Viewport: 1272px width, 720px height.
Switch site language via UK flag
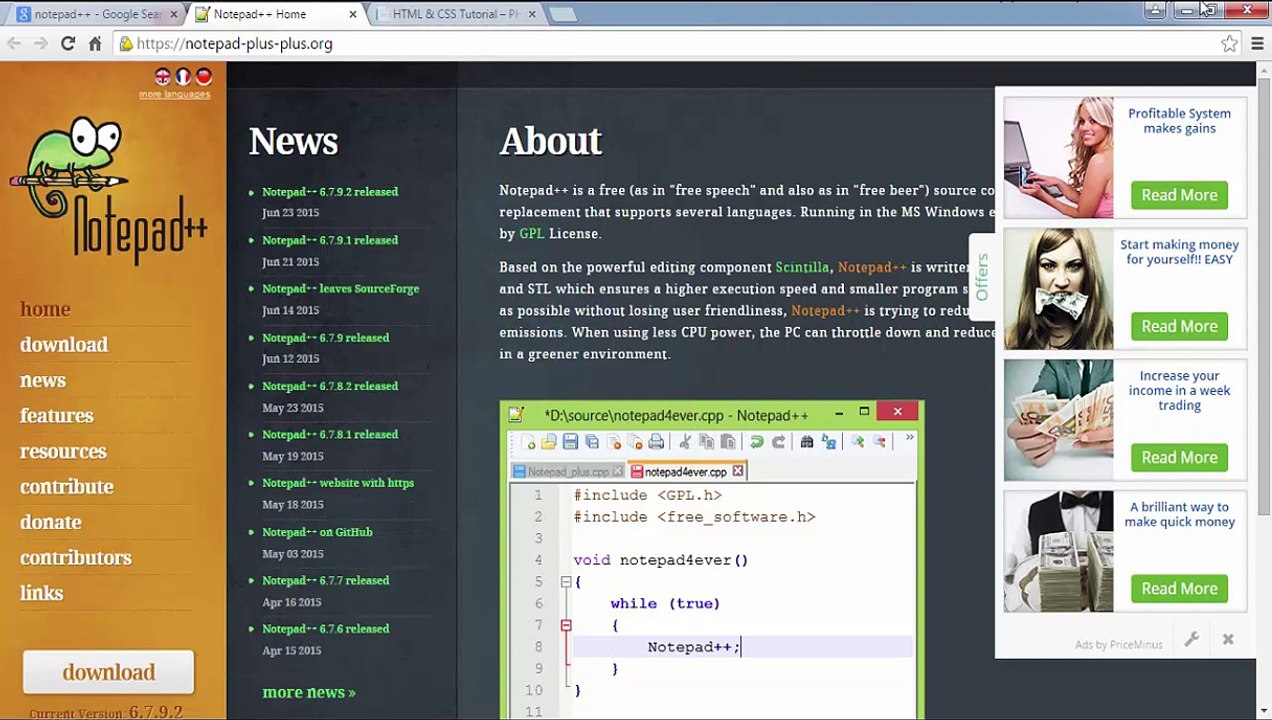(x=162, y=77)
